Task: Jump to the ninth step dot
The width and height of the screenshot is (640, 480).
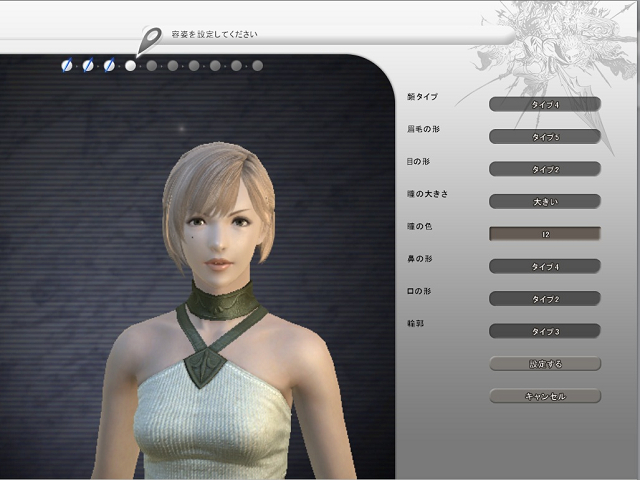Action: click(x=236, y=65)
